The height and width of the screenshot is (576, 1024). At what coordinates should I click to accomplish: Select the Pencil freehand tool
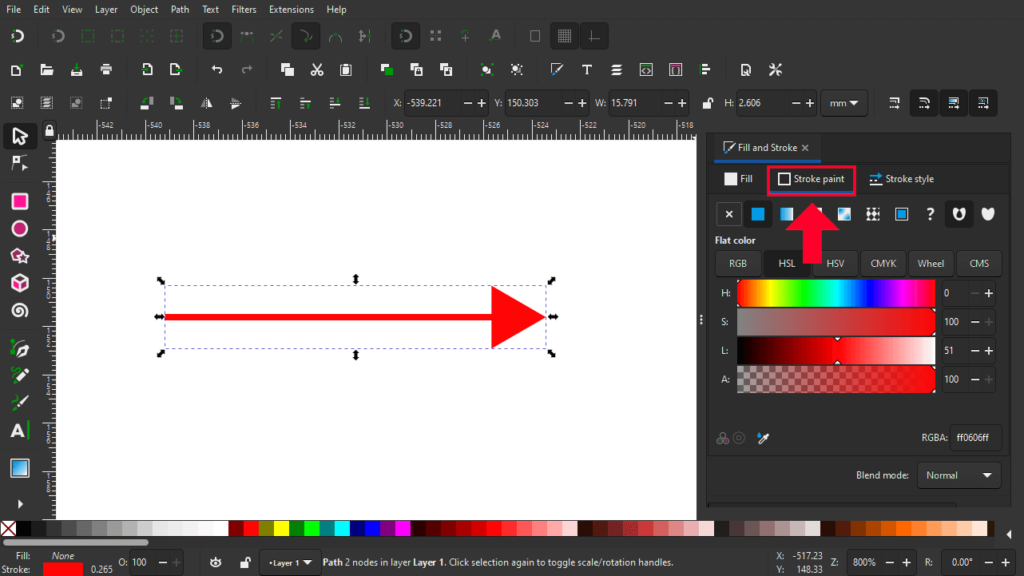pos(20,376)
